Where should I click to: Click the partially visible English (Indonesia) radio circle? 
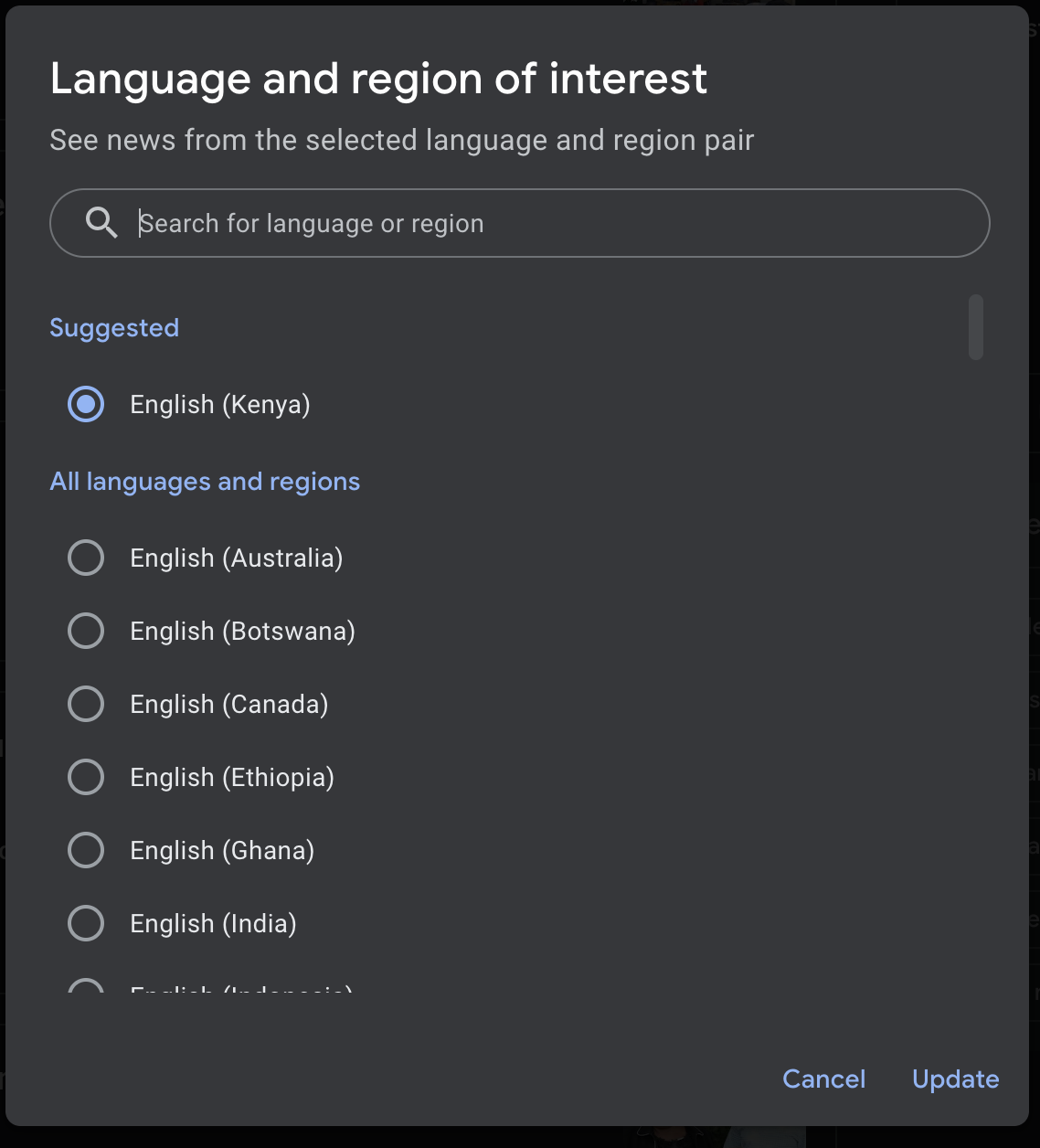tap(86, 987)
